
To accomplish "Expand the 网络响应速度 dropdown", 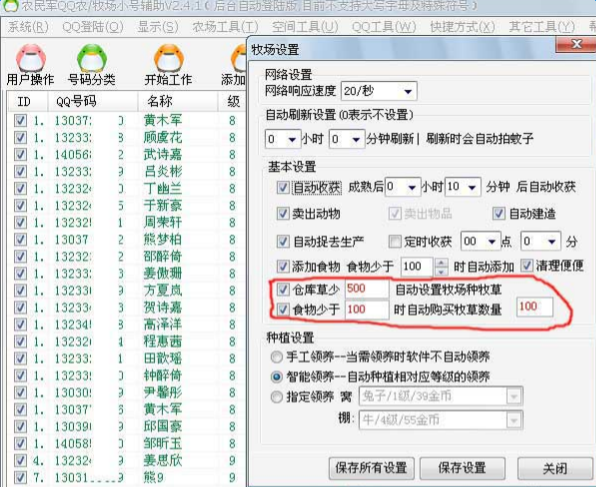I will pos(408,91).
